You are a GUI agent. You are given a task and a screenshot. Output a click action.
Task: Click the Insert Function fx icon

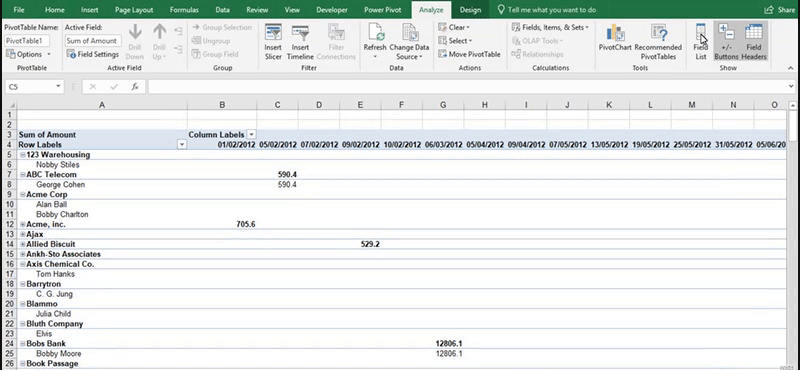click(x=135, y=87)
